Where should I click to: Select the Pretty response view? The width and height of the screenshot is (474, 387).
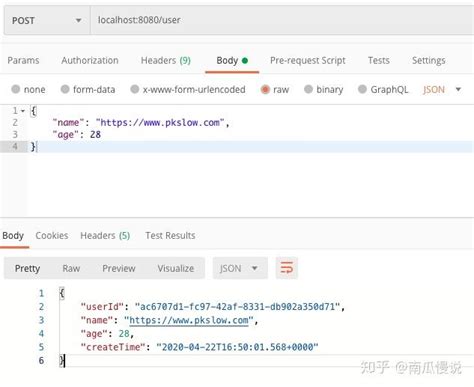(27, 268)
